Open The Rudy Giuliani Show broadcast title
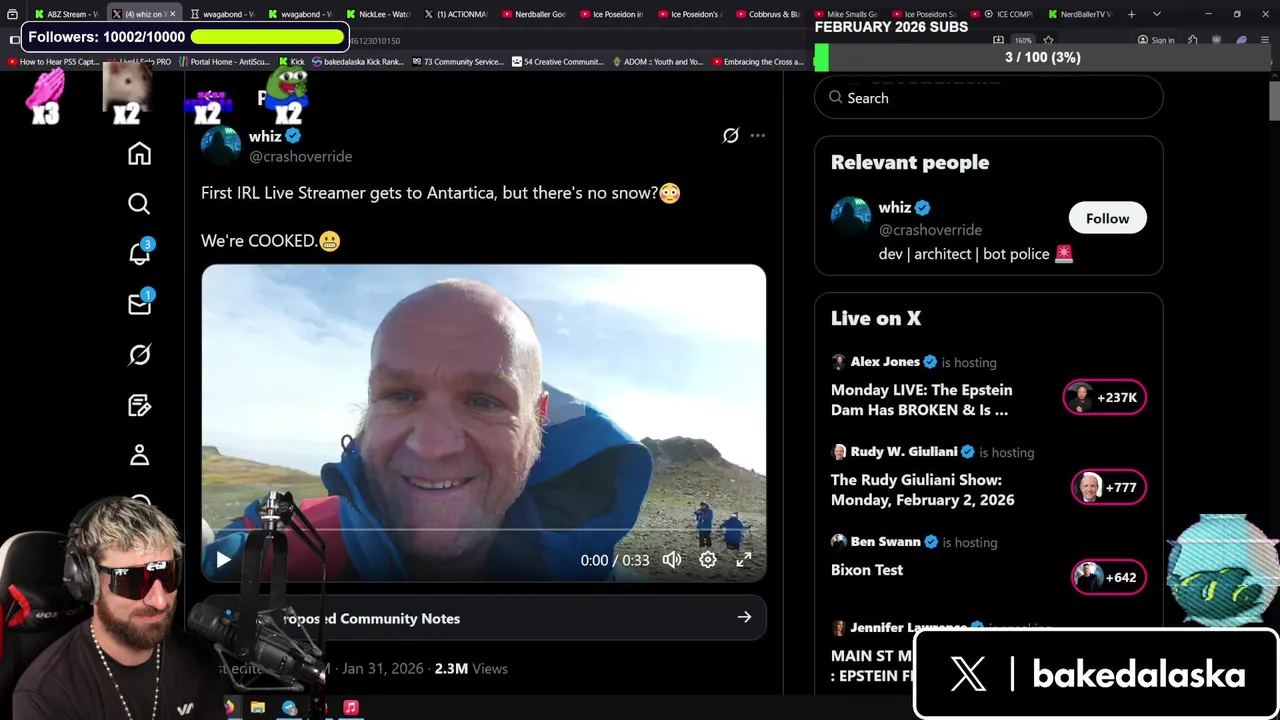The image size is (1280, 720). [x=922, y=490]
